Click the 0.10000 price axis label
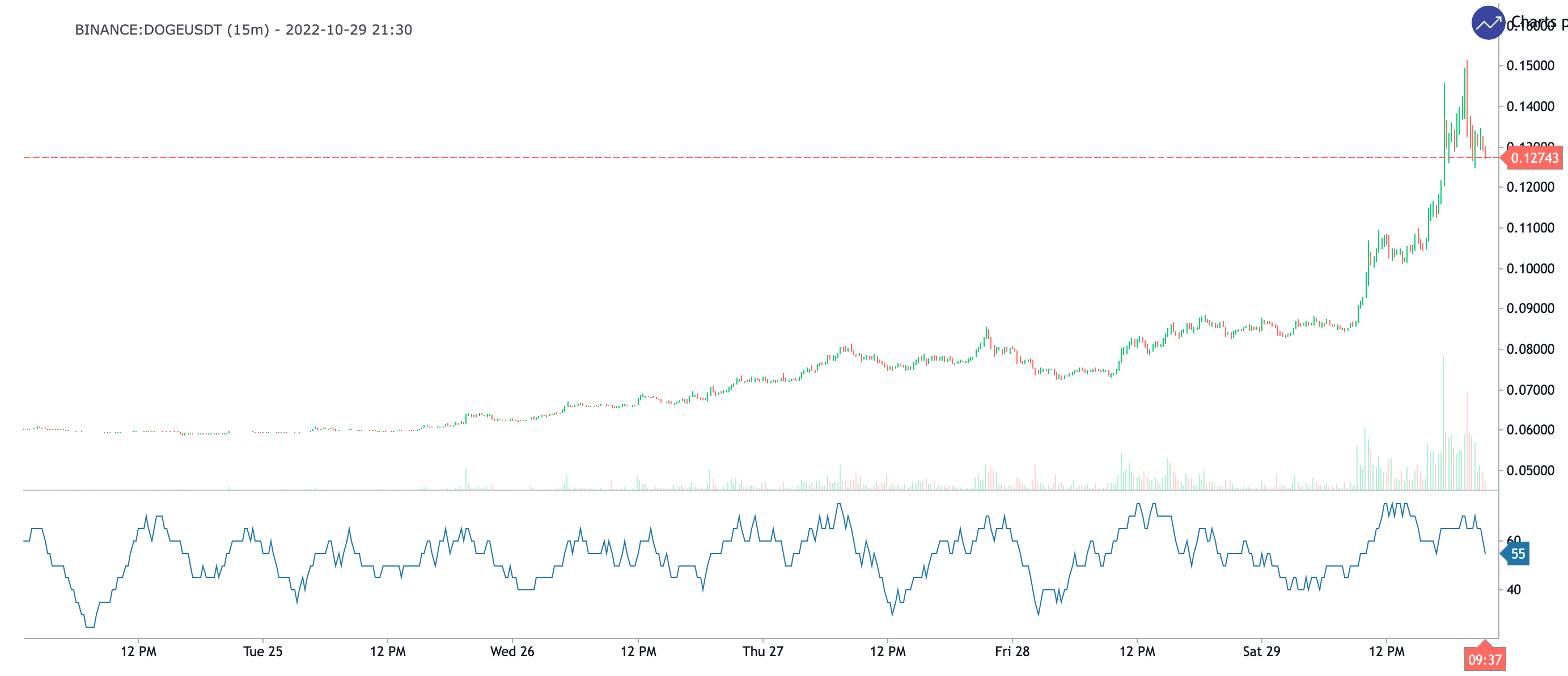The height and width of the screenshot is (676, 1568). (x=1529, y=269)
